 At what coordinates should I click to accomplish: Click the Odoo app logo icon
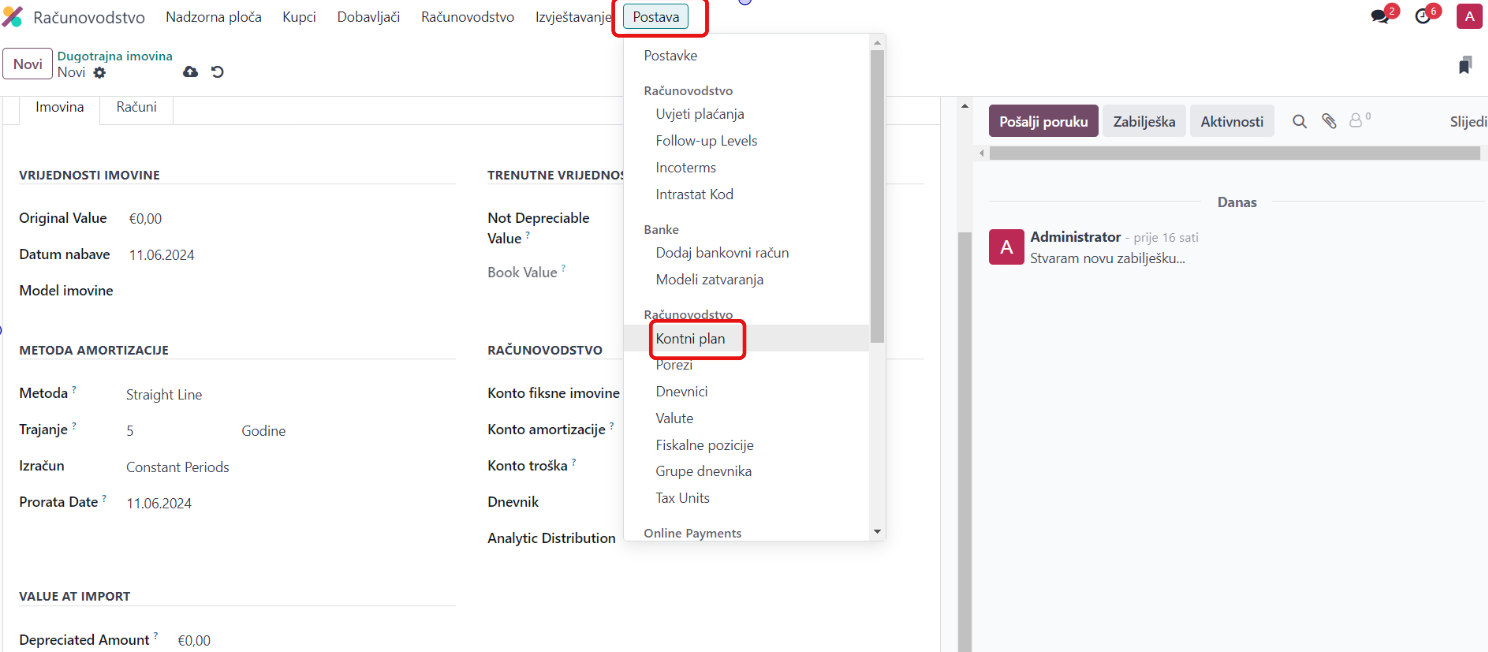(x=13, y=17)
